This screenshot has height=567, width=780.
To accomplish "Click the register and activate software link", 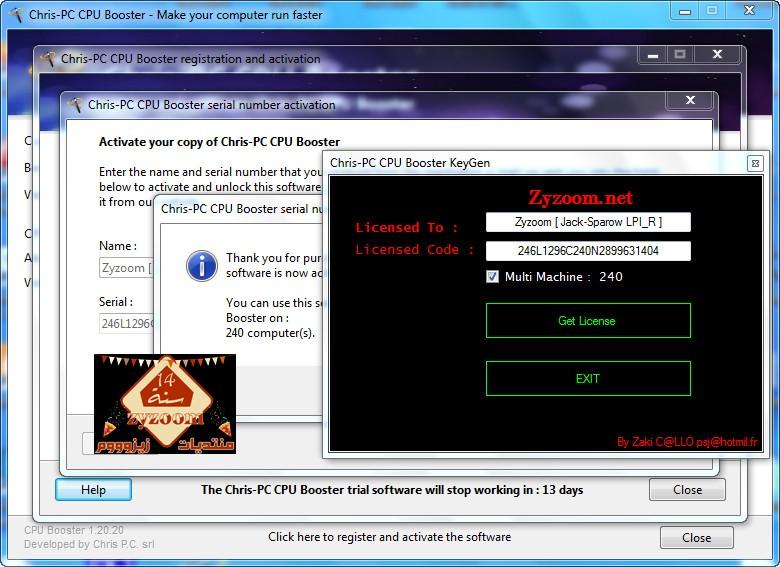I will click(390, 537).
